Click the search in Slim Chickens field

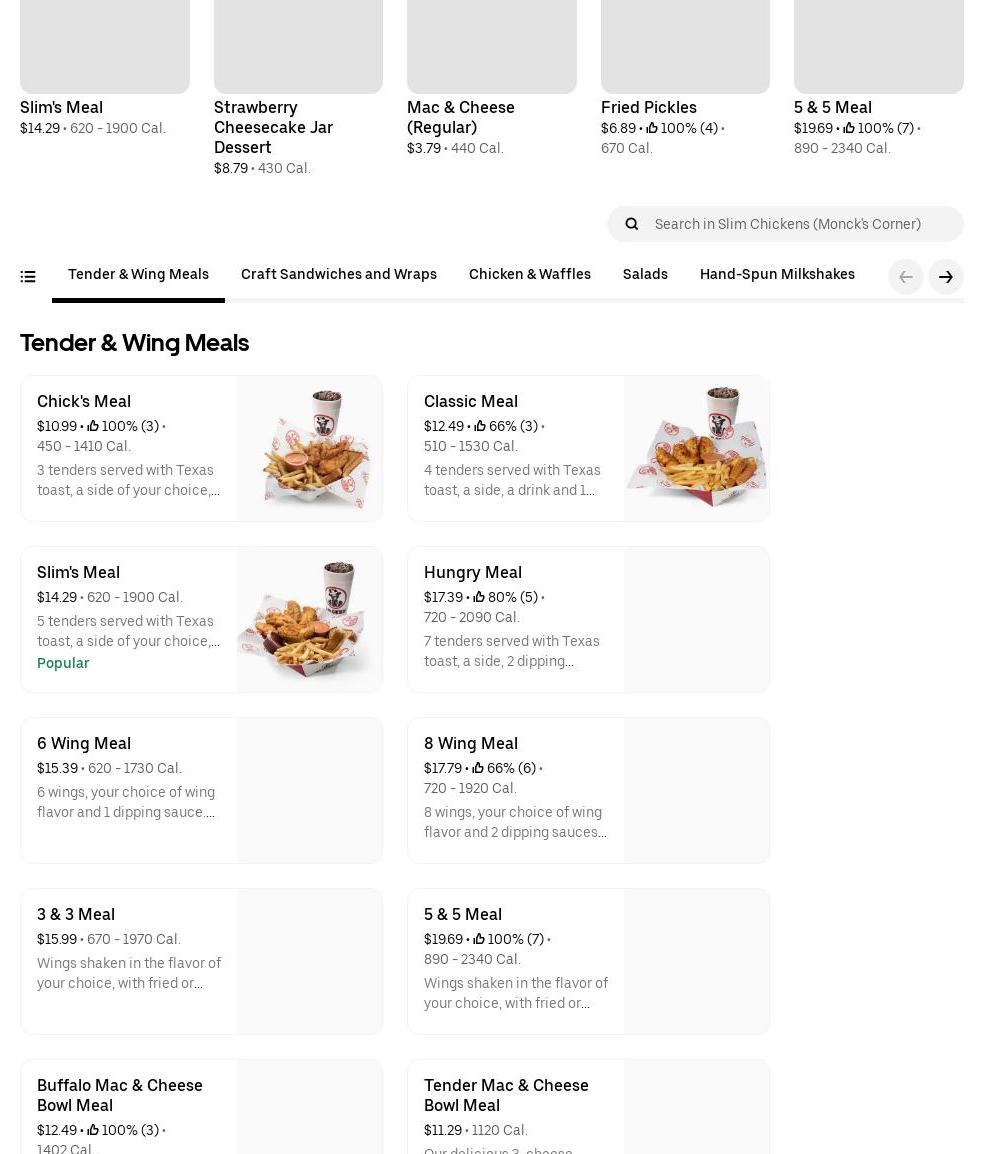(x=800, y=224)
